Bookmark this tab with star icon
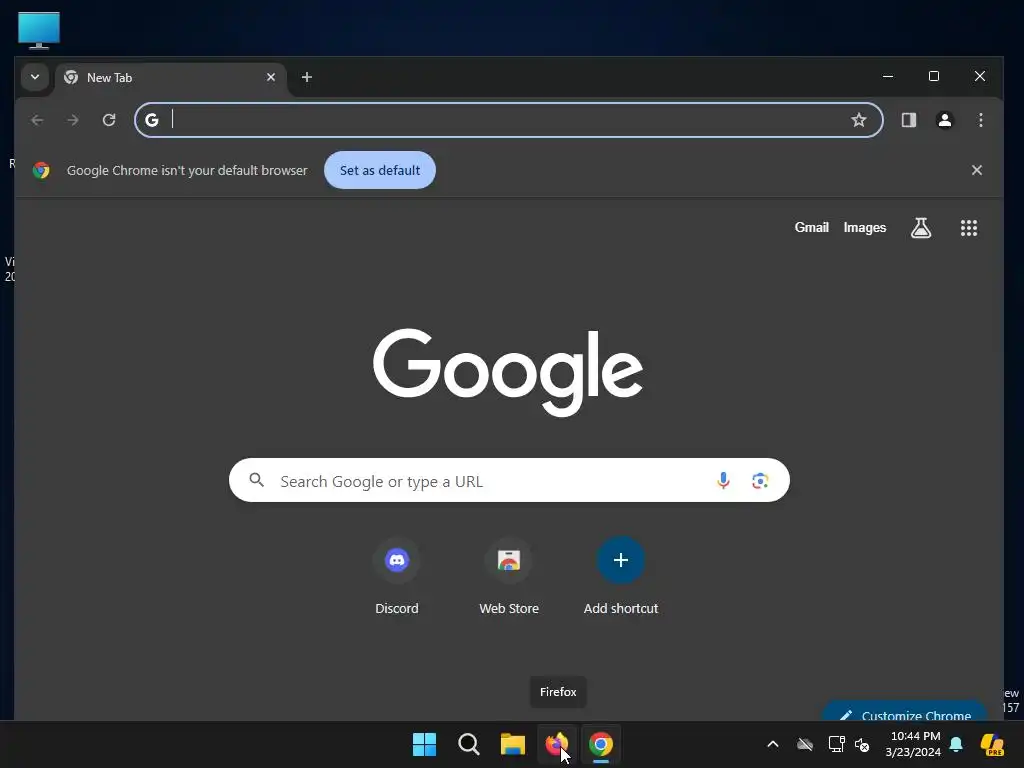Image resolution: width=1024 pixels, height=768 pixels. (x=859, y=120)
